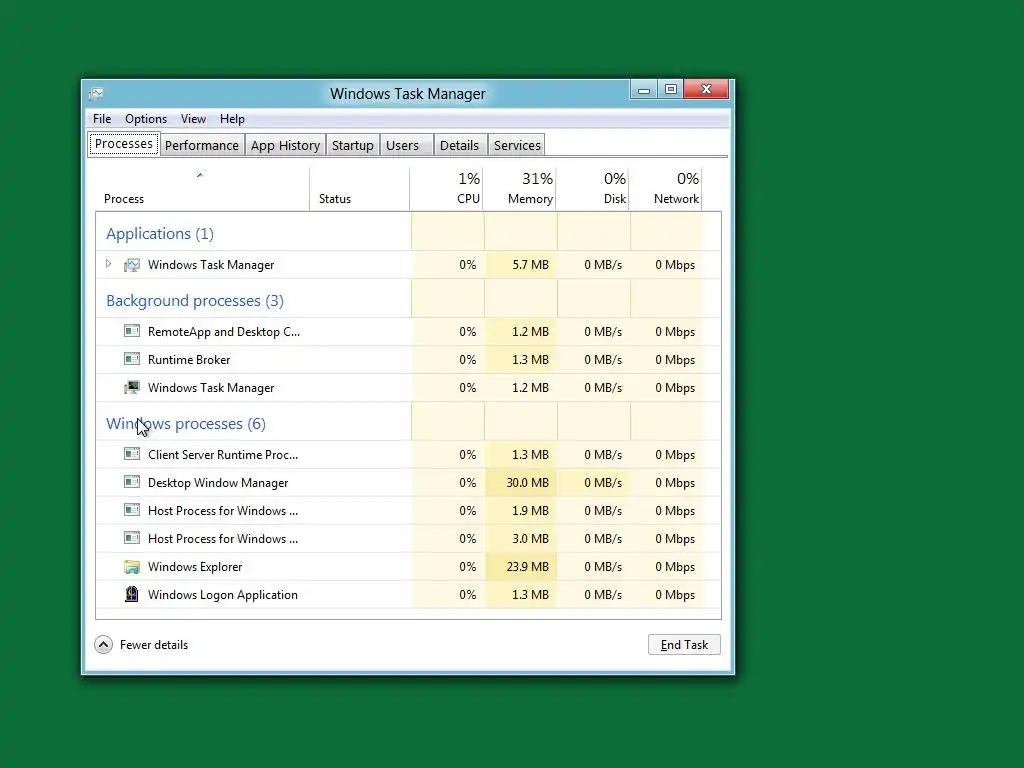
Task: Switch to the Performance tab
Action: point(202,145)
